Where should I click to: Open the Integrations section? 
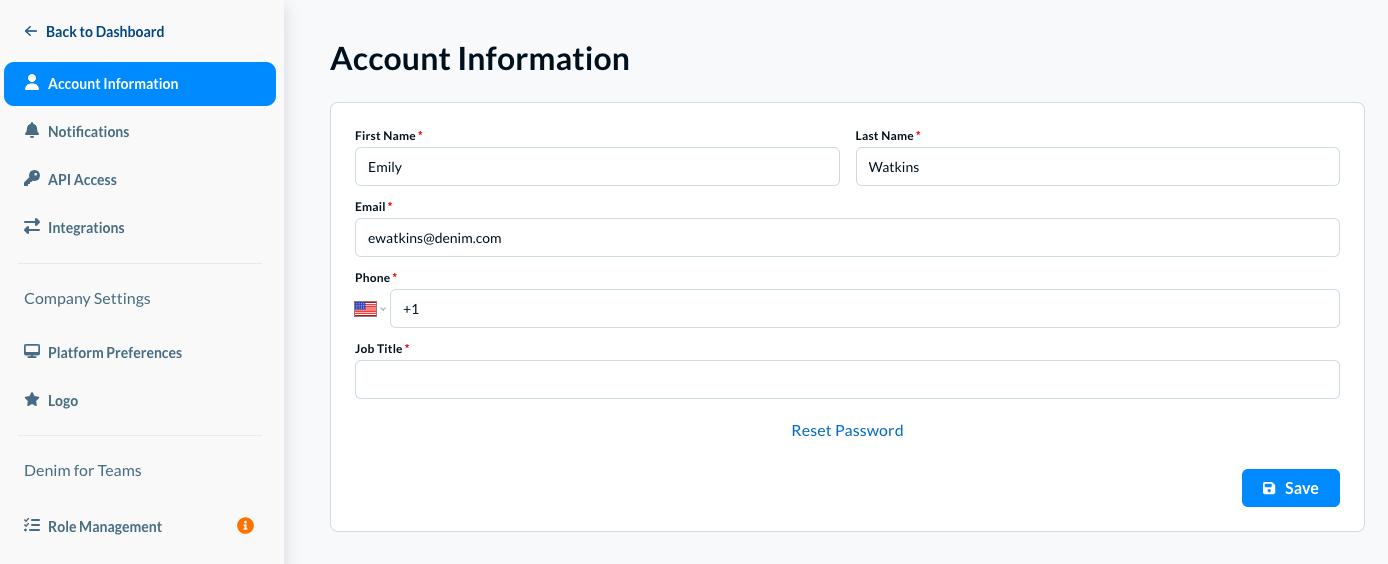[86, 228]
